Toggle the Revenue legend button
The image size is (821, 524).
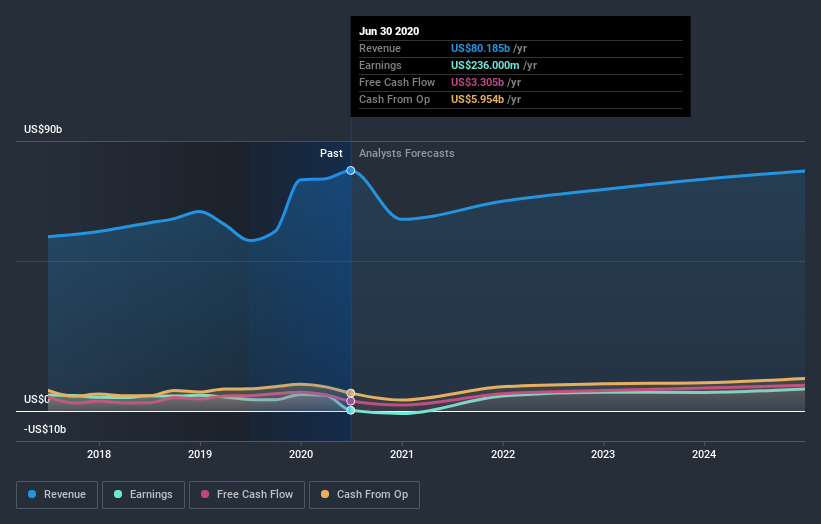(x=57, y=495)
